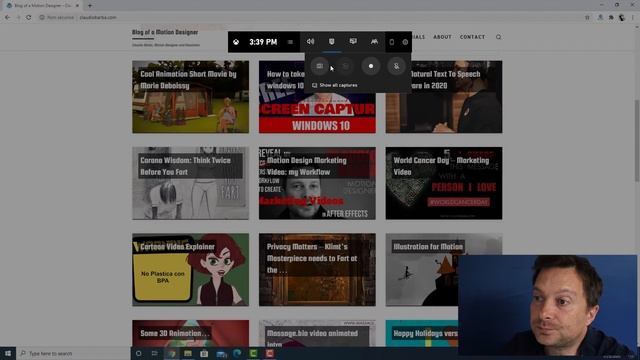The width and height of the screenshot is (640, 360).
Task: Open a new browser tab
Action: coord(90,6)
